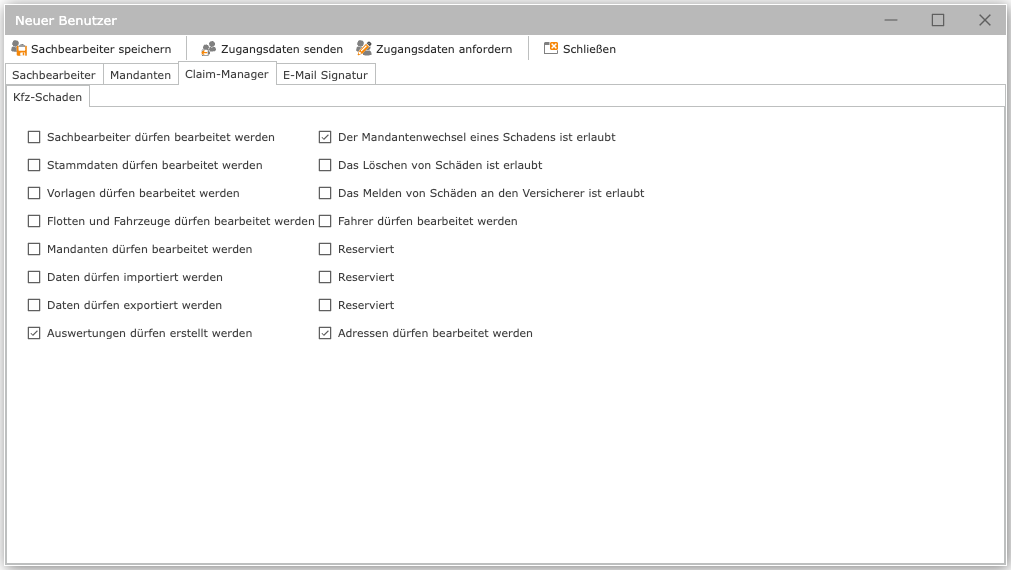This screenshot has height=570, width=1011.
Task: Uncheck Auswertungen dürfen erstellt werden
Action: (x=34, y=333)
